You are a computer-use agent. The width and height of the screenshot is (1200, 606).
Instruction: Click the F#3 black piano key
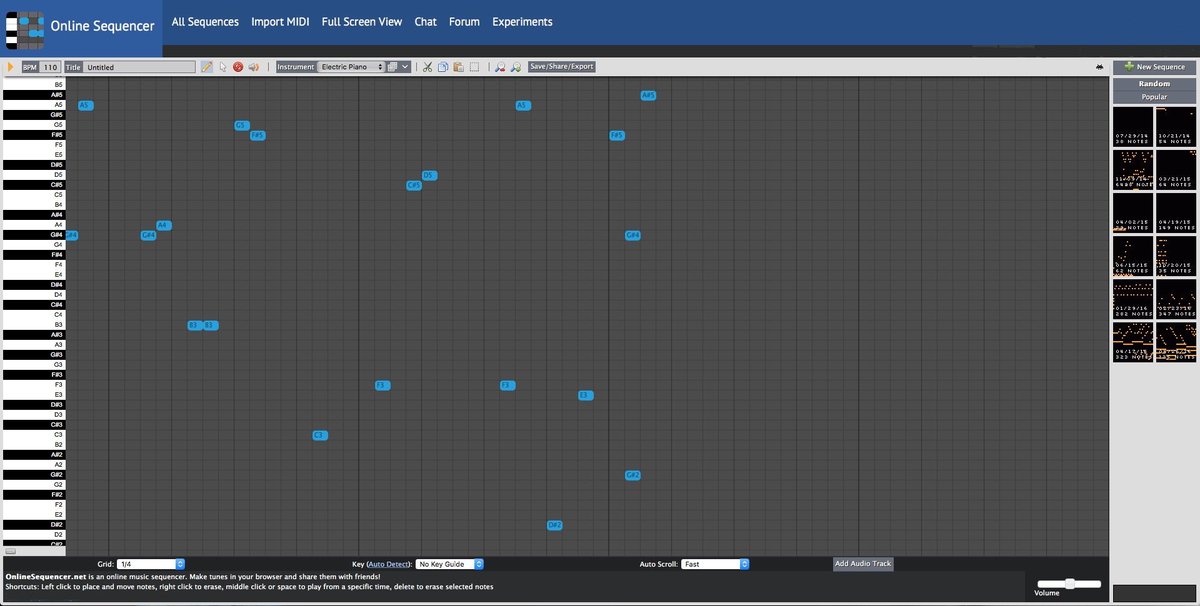[x=35, y=375]
